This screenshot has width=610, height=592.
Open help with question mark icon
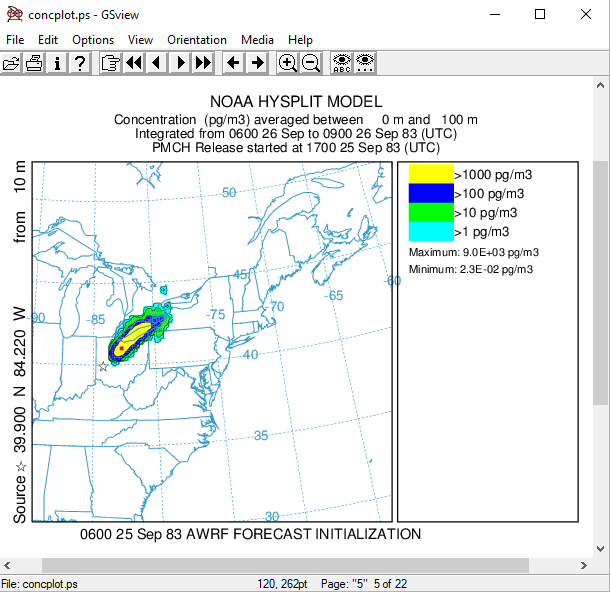click(x=80, y=63)
